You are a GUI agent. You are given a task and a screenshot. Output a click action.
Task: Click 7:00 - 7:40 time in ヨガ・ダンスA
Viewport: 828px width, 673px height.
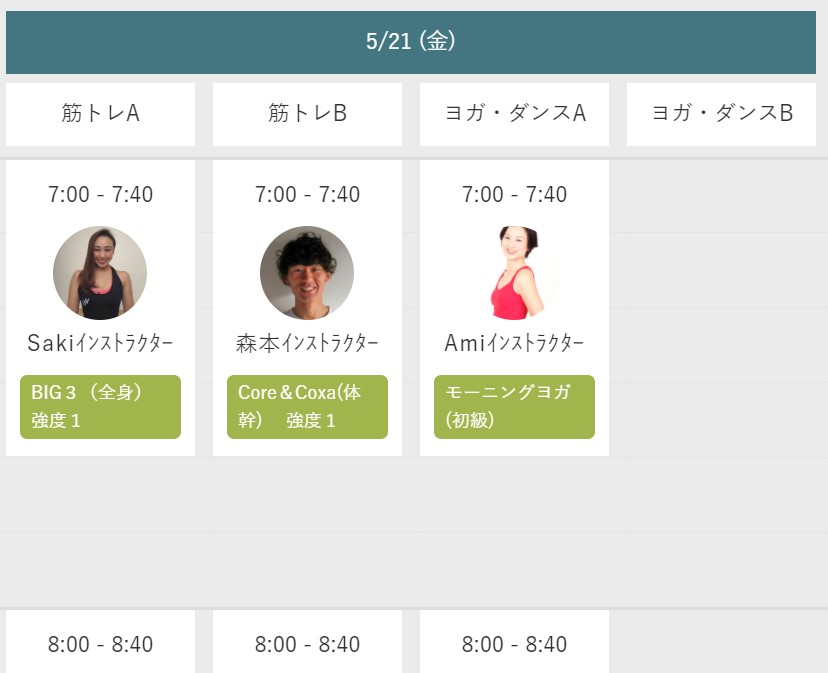click(x=514, y=194)
